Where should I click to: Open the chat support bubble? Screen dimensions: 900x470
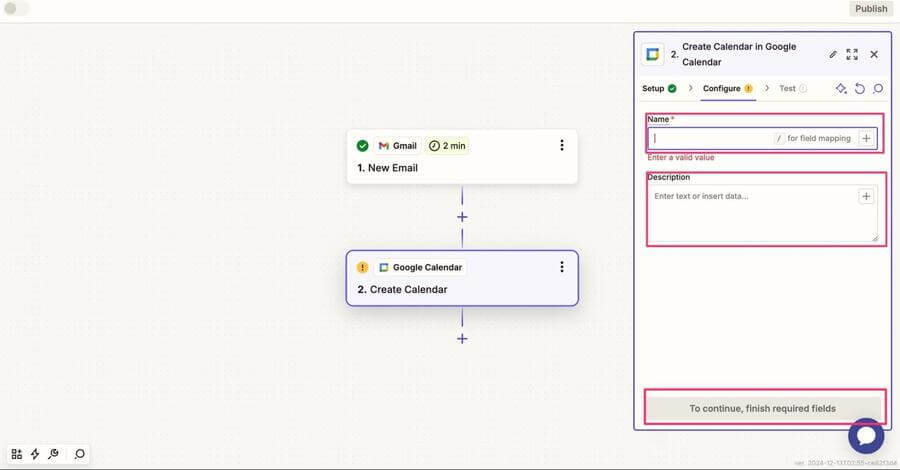click(x=865, y=436)
